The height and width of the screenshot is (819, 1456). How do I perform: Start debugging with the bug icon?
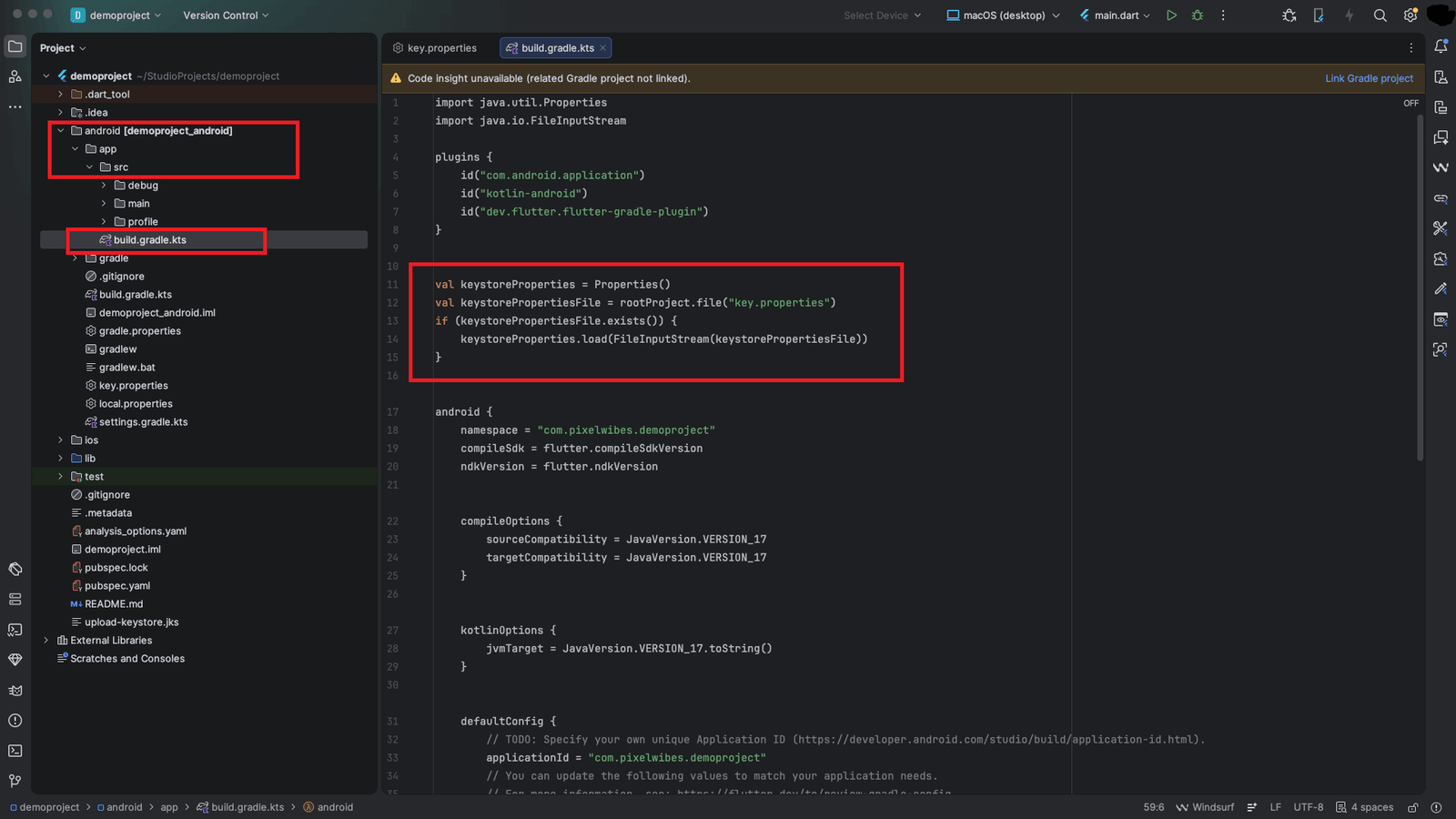1198,15
